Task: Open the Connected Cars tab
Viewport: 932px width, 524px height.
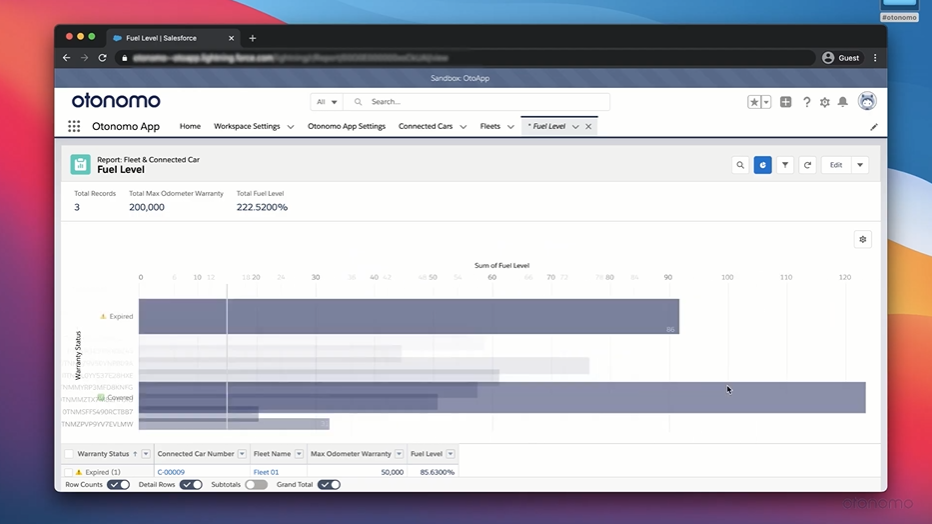Action: [426, 126]
